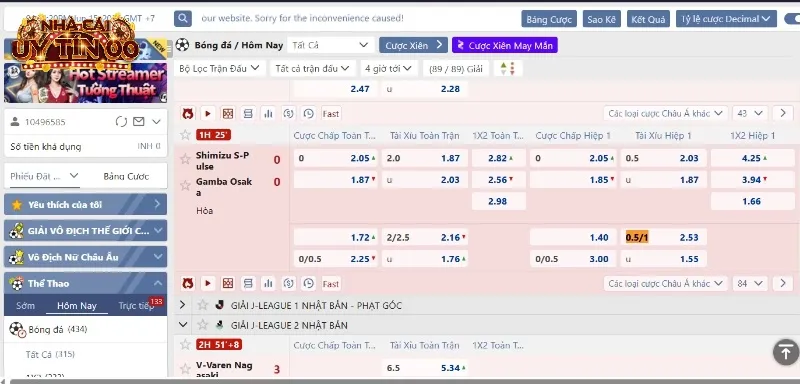
Task: Open the statistics bar chart icon in the row with the 84 dropdown
Action: [x=268, y=284]
